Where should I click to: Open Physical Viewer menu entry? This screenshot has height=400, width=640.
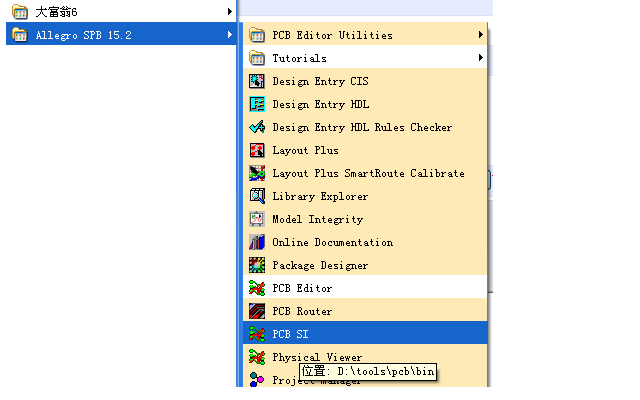(x=365, y=357)
